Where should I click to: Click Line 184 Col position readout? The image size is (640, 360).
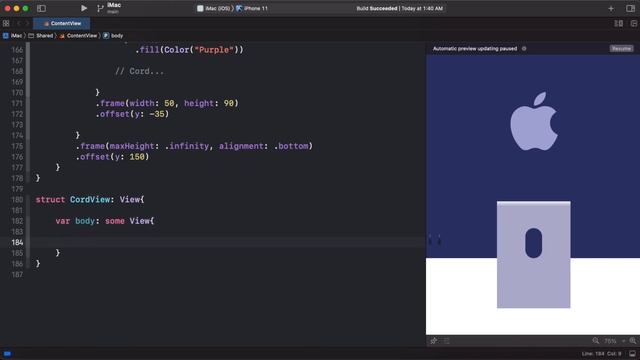pos(602,354)
